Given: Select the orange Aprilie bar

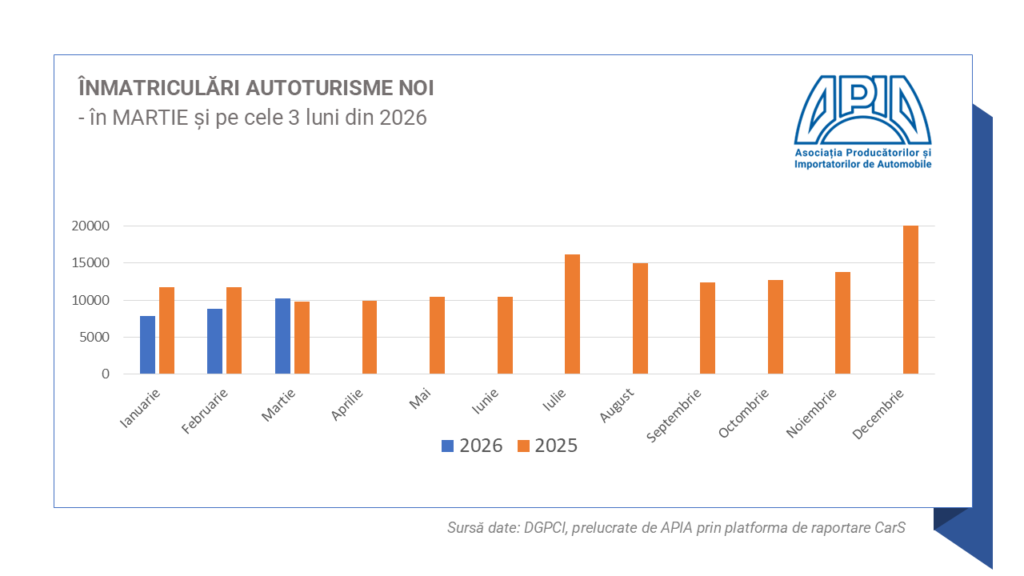Looking at the screenshot, I should click(x=370, y=337).
